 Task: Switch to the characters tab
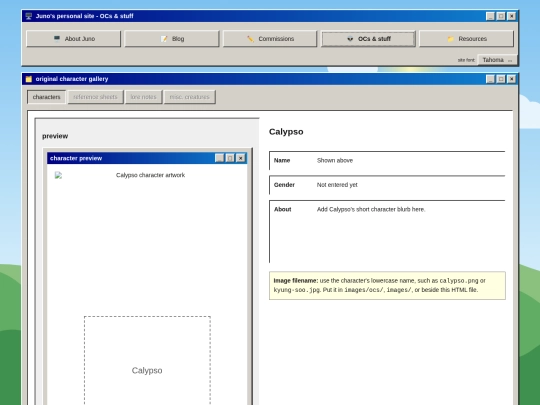(x=46, y=97)
